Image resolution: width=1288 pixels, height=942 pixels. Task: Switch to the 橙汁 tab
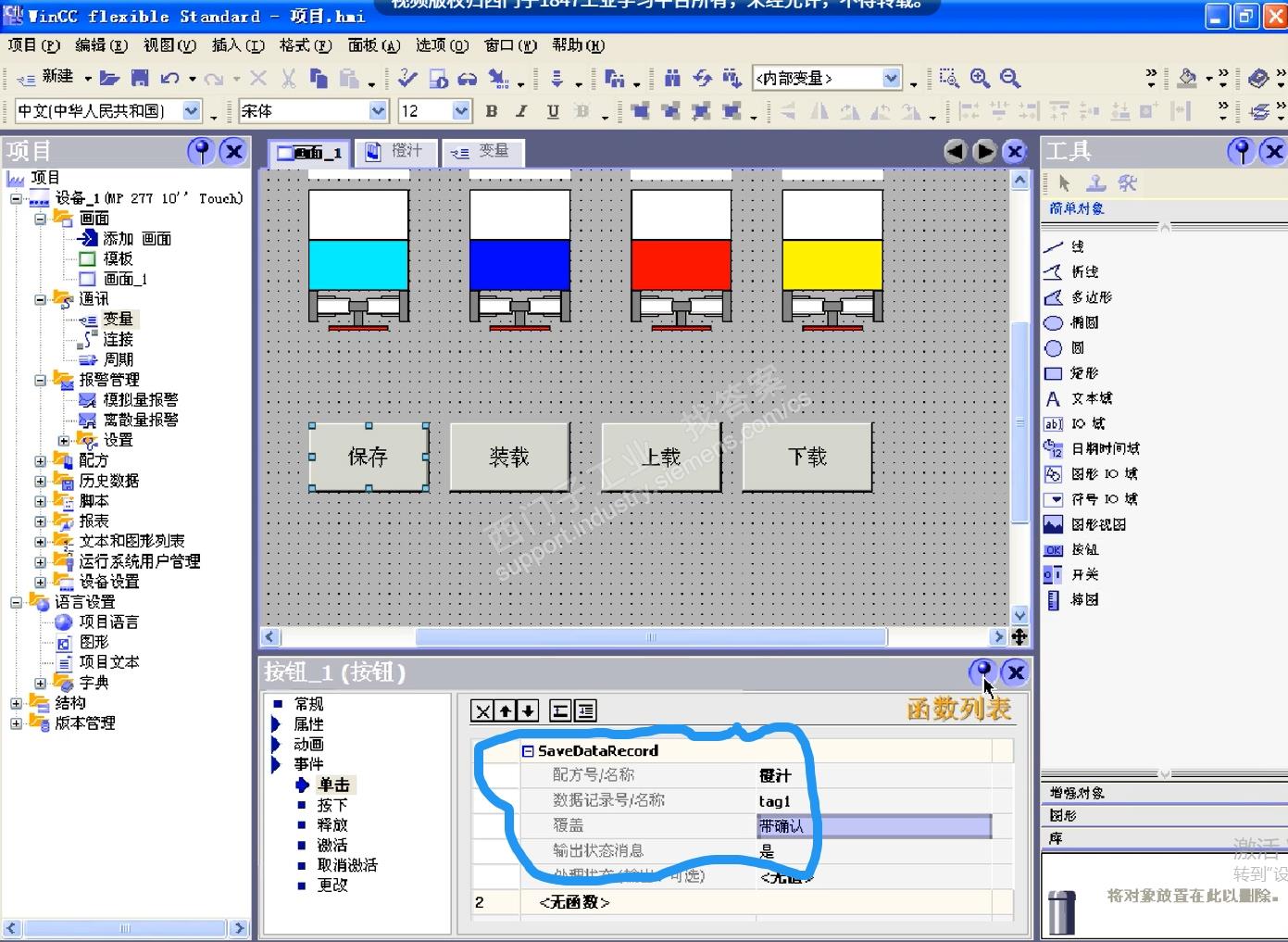coord(396,152)
